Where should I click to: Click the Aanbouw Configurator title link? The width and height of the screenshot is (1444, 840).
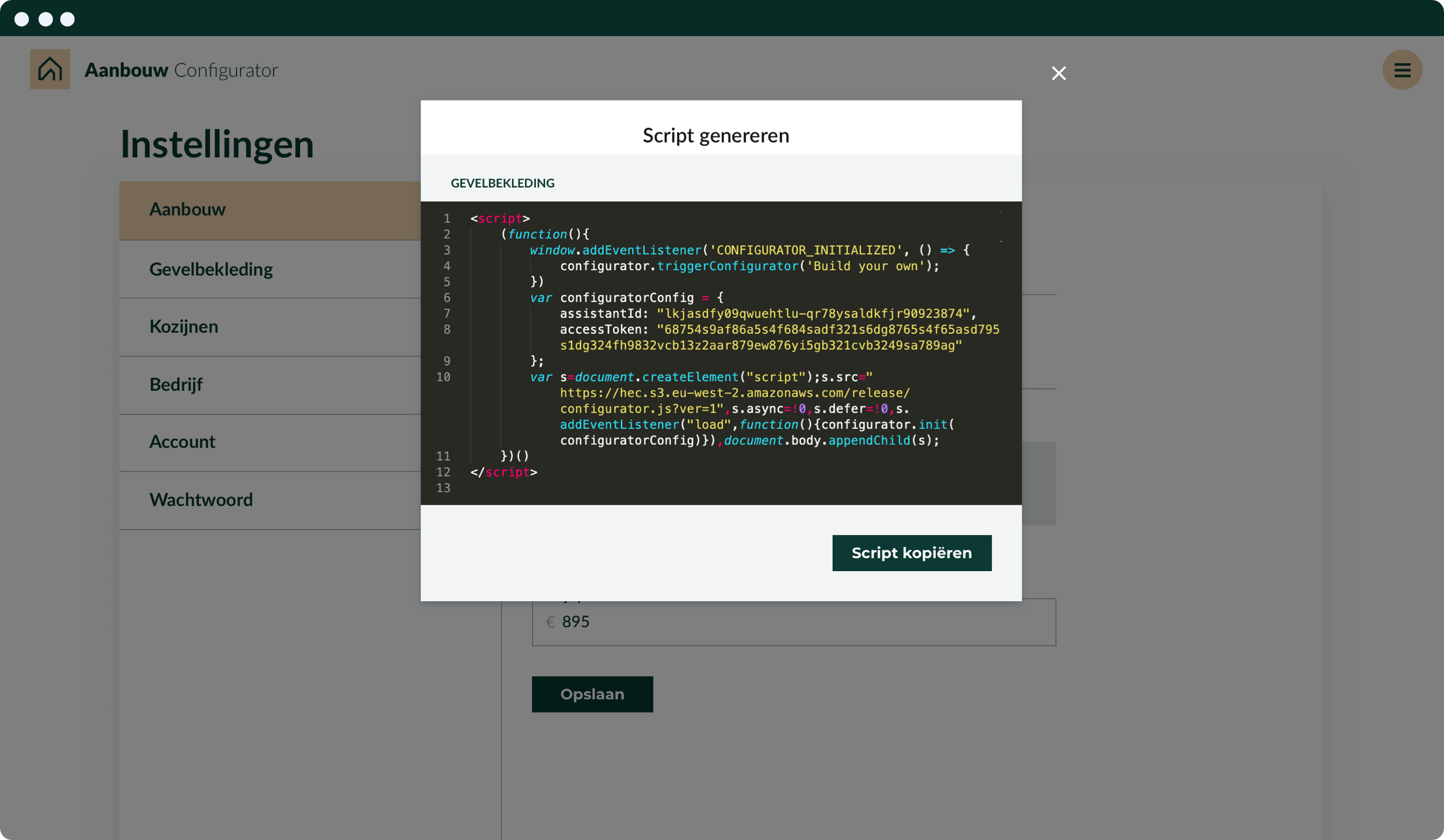pos(180,70)
